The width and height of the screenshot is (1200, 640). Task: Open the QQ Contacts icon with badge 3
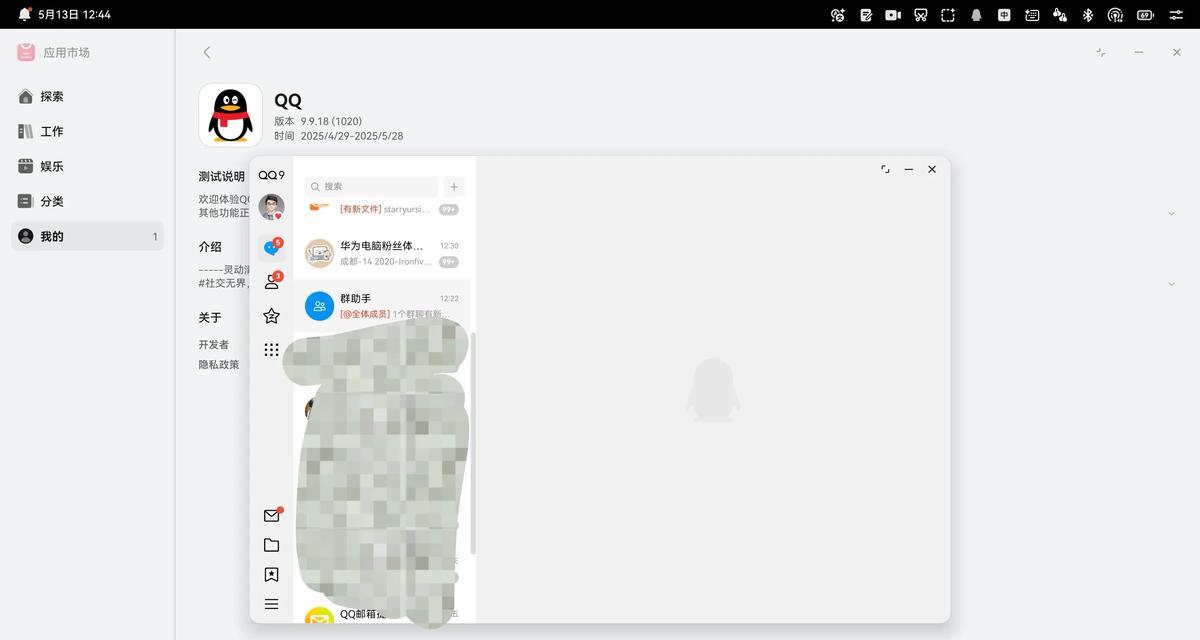click(271, 282)
